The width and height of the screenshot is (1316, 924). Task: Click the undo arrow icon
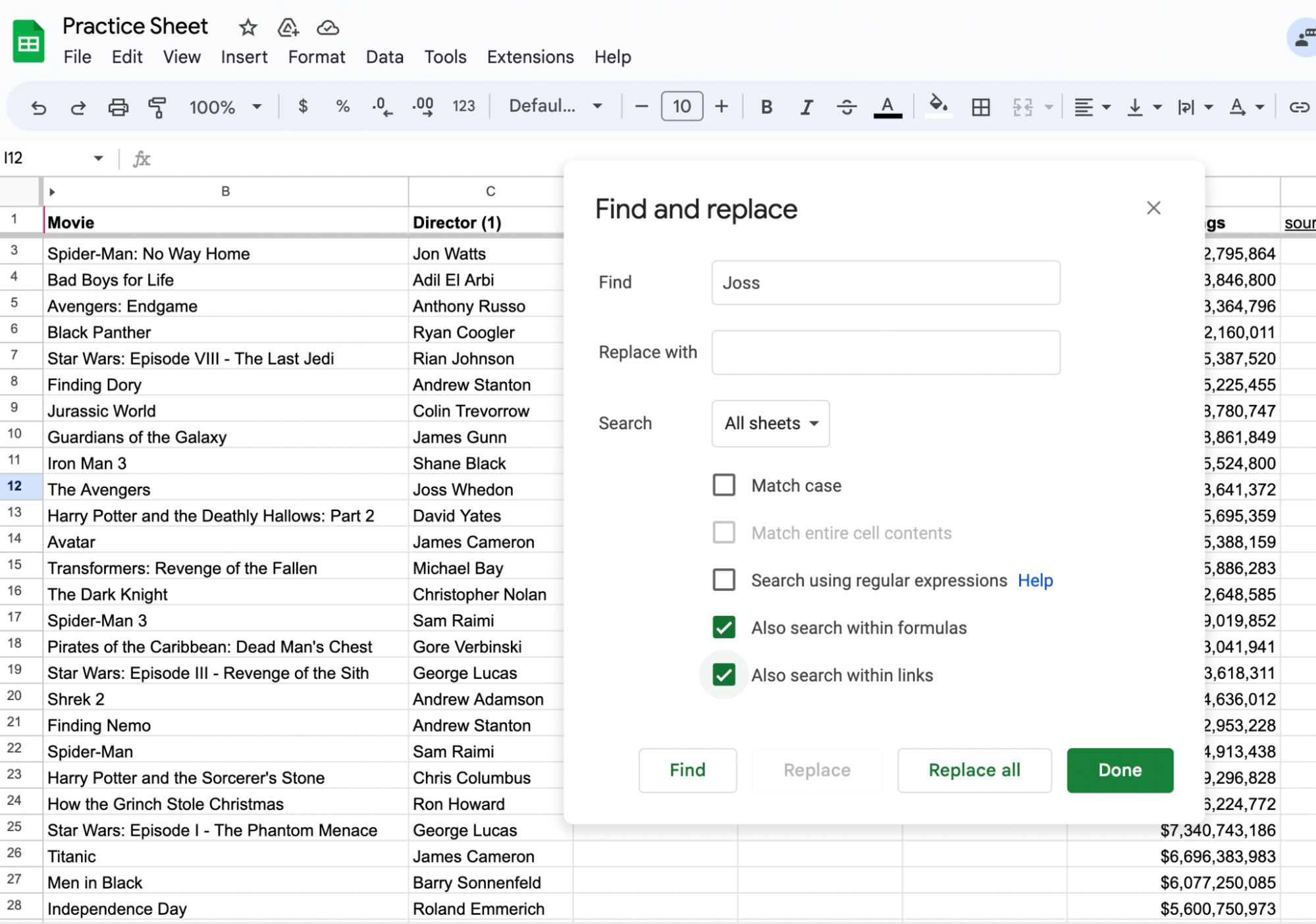coord(39,107)
